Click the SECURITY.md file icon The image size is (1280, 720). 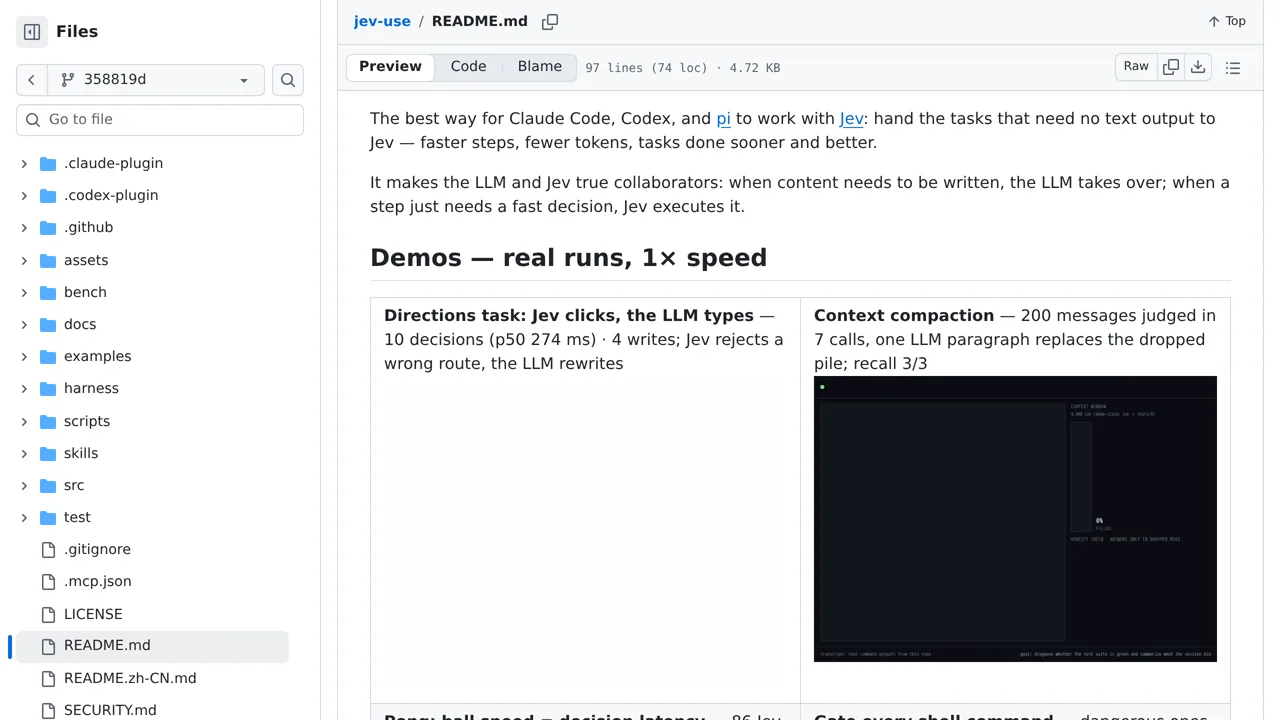click(48, 710)
